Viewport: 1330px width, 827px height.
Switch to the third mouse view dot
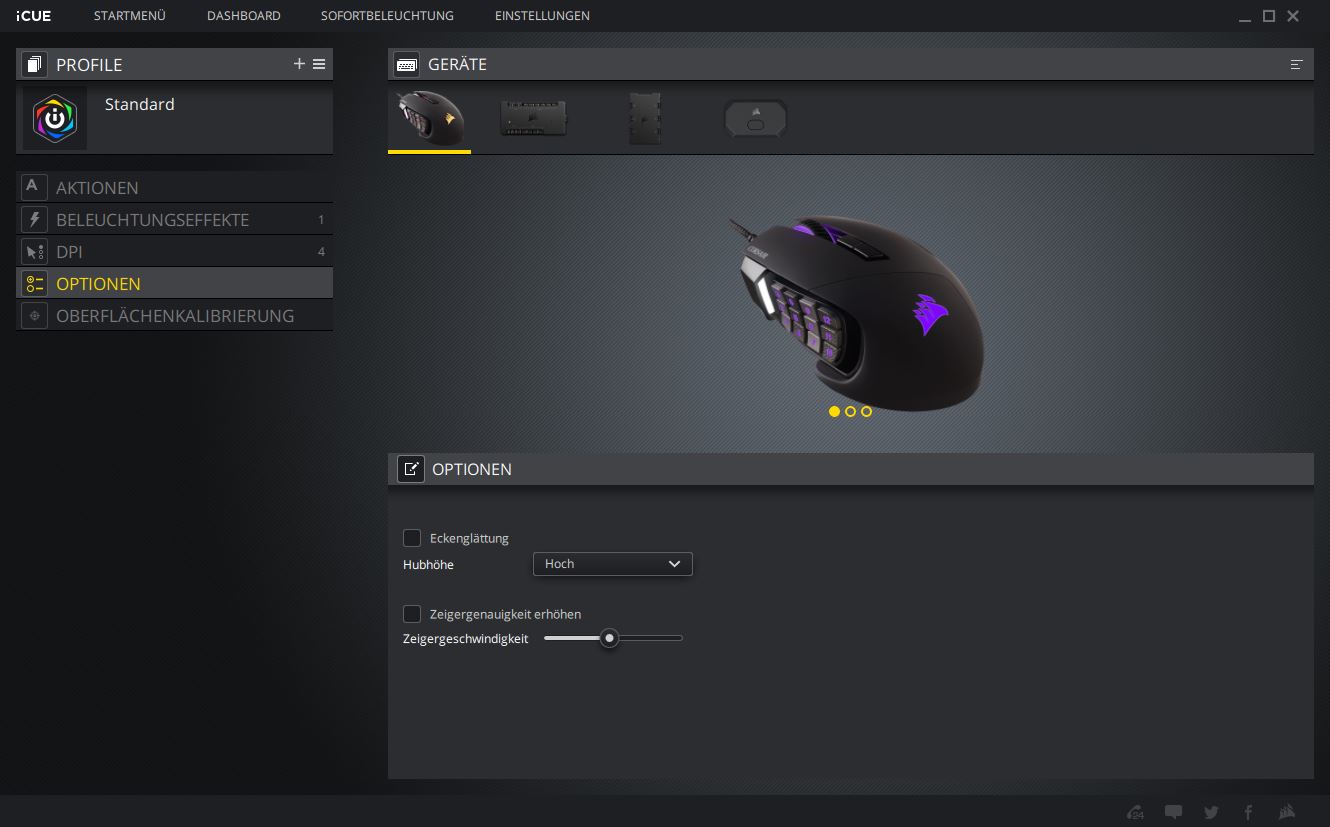866,411
